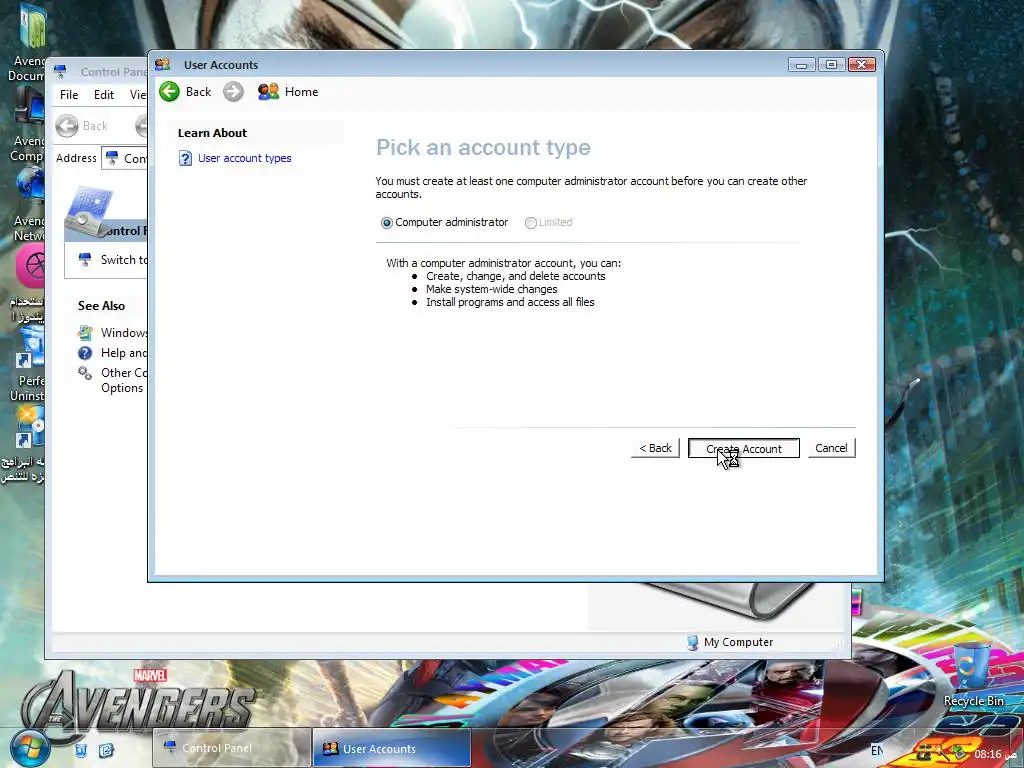Click the Other Control Panel Options gear icon
This screenshot has width=1024, height=768.
(85, 374)
